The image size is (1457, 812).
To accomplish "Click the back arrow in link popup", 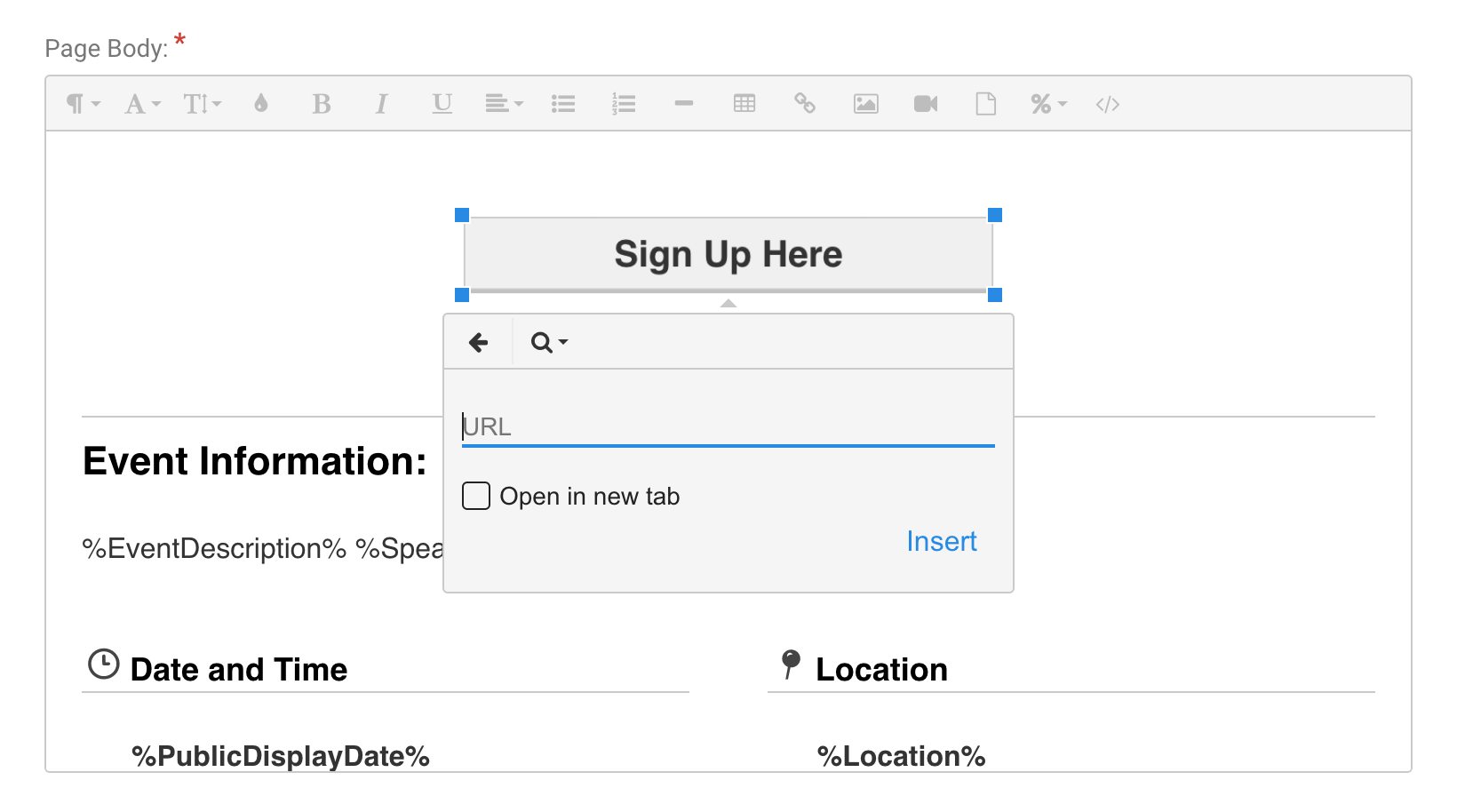I will click(x=478, y=342).
